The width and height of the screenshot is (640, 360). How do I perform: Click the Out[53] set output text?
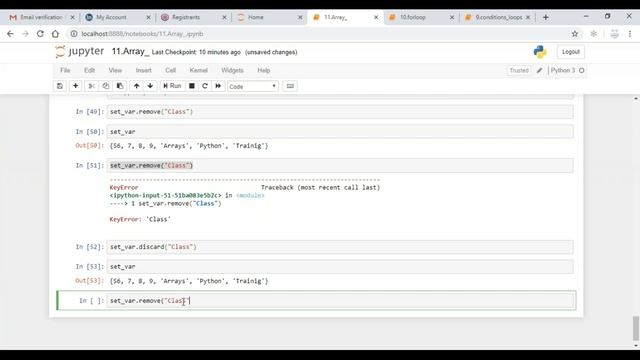(189, 281)
